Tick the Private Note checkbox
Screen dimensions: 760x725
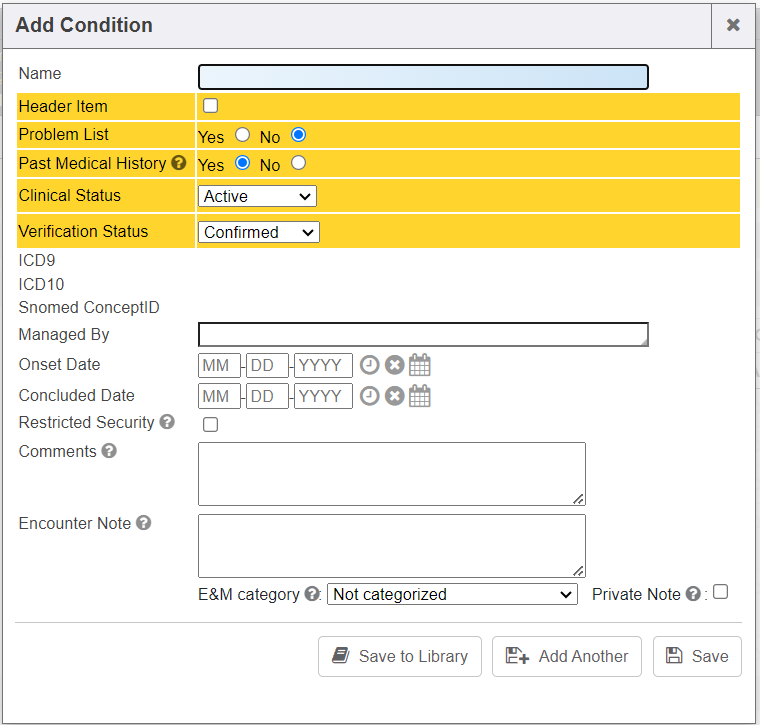pos(720,592)
